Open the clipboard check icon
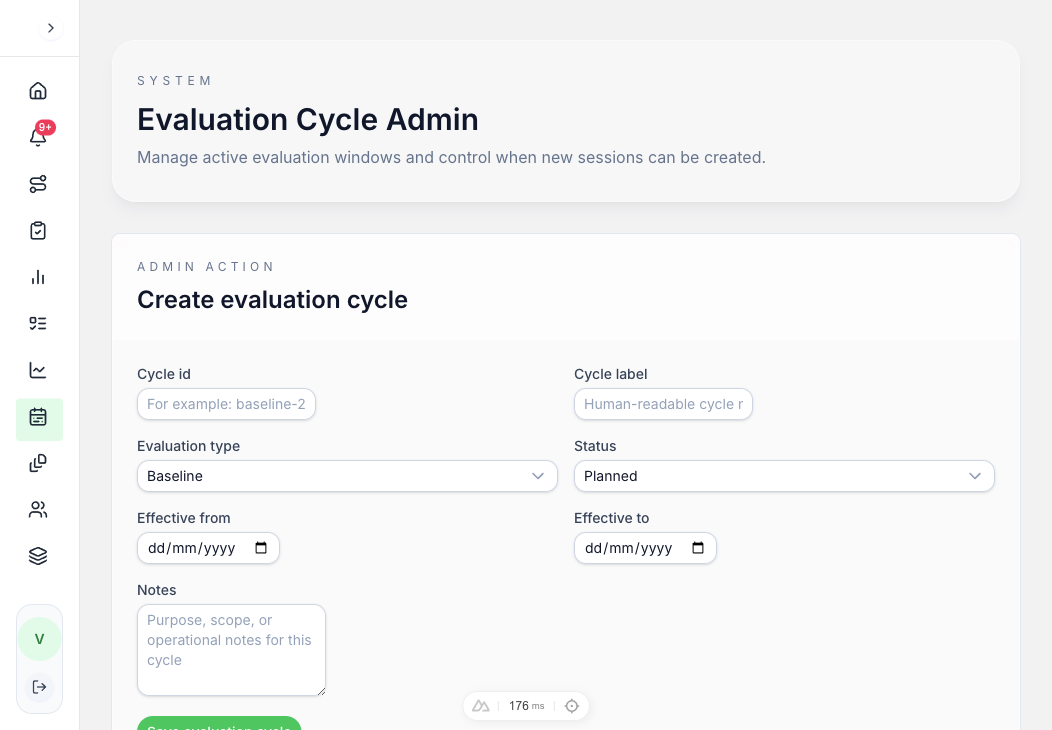The height and width of the screenshot is (730, 1052). tap(38, 230)
